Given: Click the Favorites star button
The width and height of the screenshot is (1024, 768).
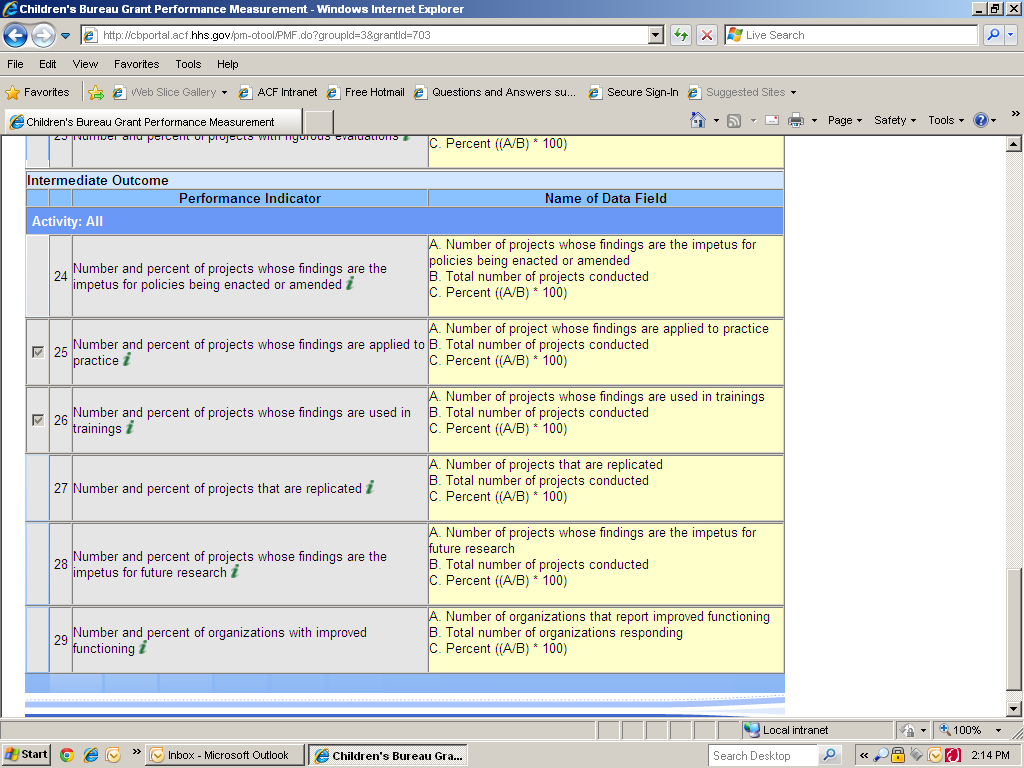Looking at the screenshot, I should [38, 92].
